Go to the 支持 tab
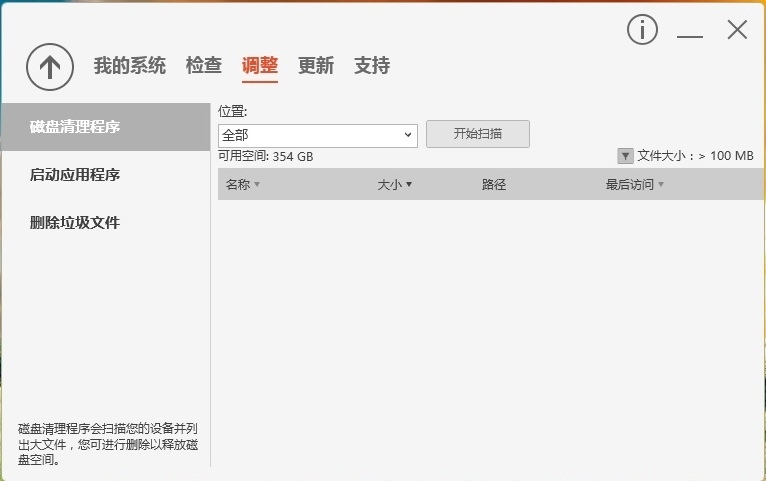 [x=372, y=65]
